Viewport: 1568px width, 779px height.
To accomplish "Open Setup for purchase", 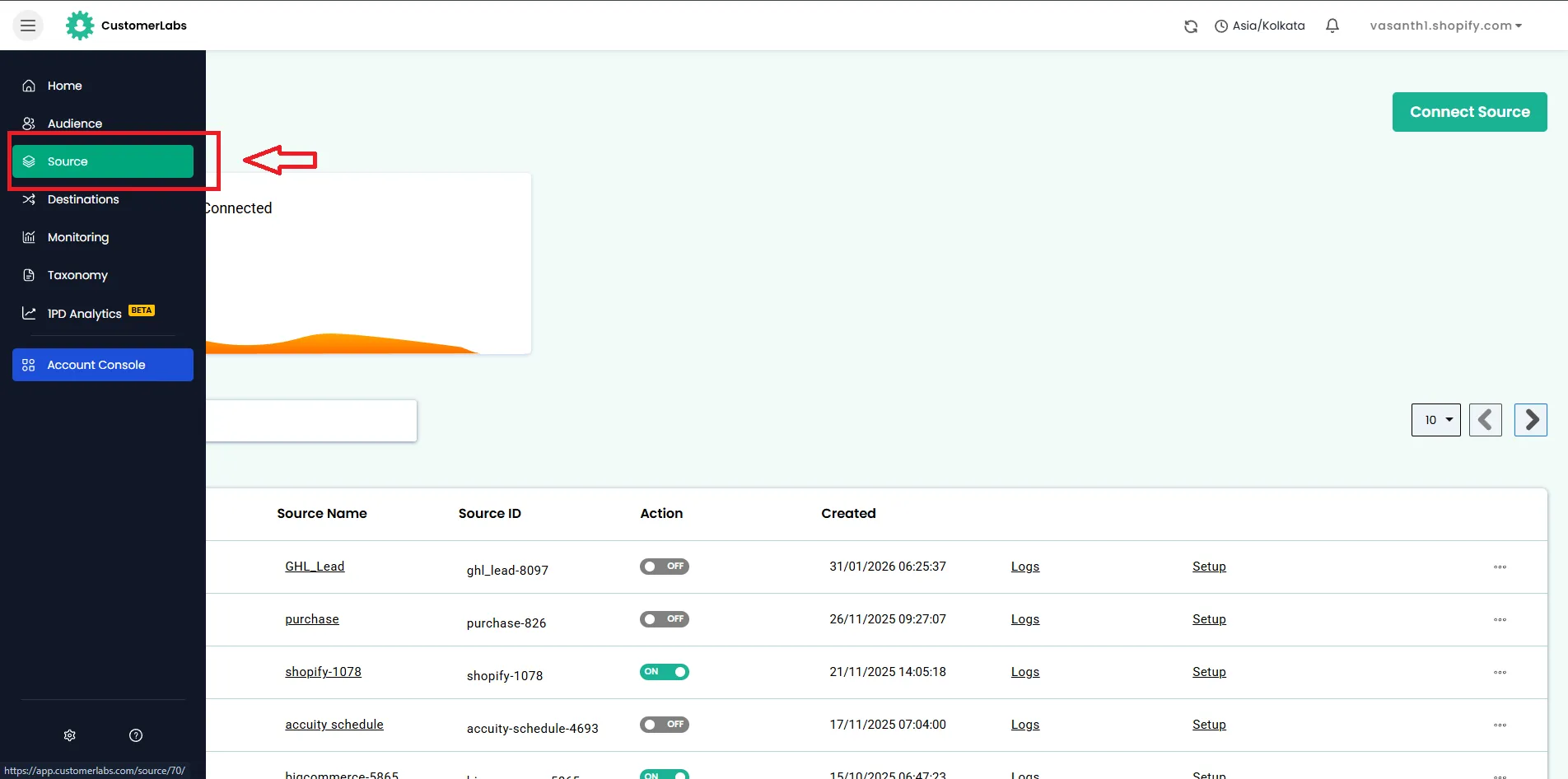I will click(x=1209, y=619).
